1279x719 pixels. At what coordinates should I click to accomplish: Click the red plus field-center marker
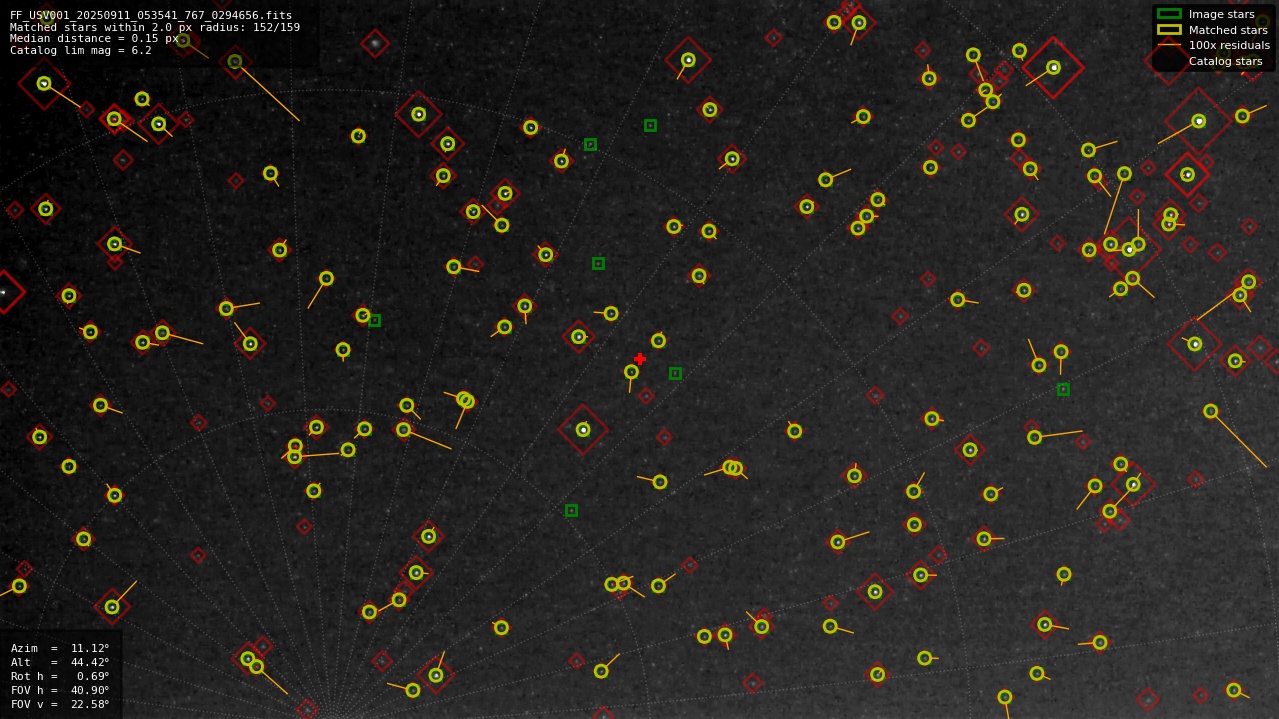pos(640,359)
